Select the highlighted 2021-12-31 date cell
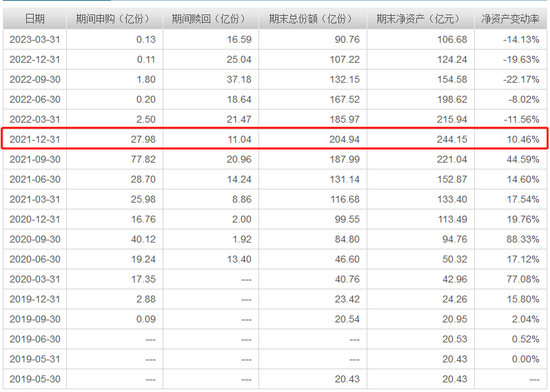This screenshot has width=550, height=392. pyautogui.click(x=35, y=139)
